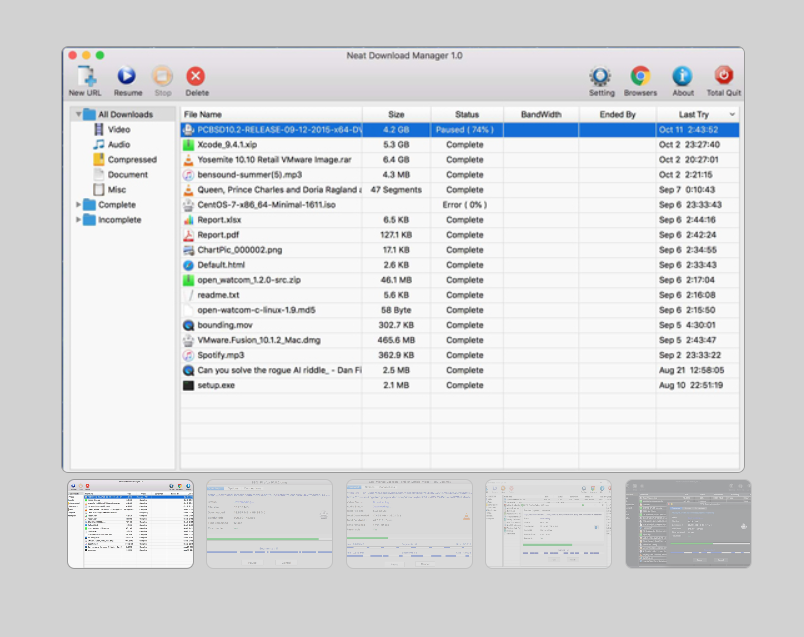Viewport: 804px width, 637px height.
Task: Open the fifth dark screenshot thumbnail
Action: [688, 524]
